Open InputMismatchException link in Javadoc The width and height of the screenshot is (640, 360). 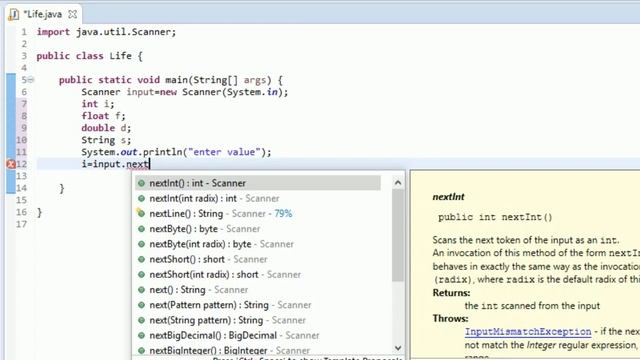tap(528, 331)
